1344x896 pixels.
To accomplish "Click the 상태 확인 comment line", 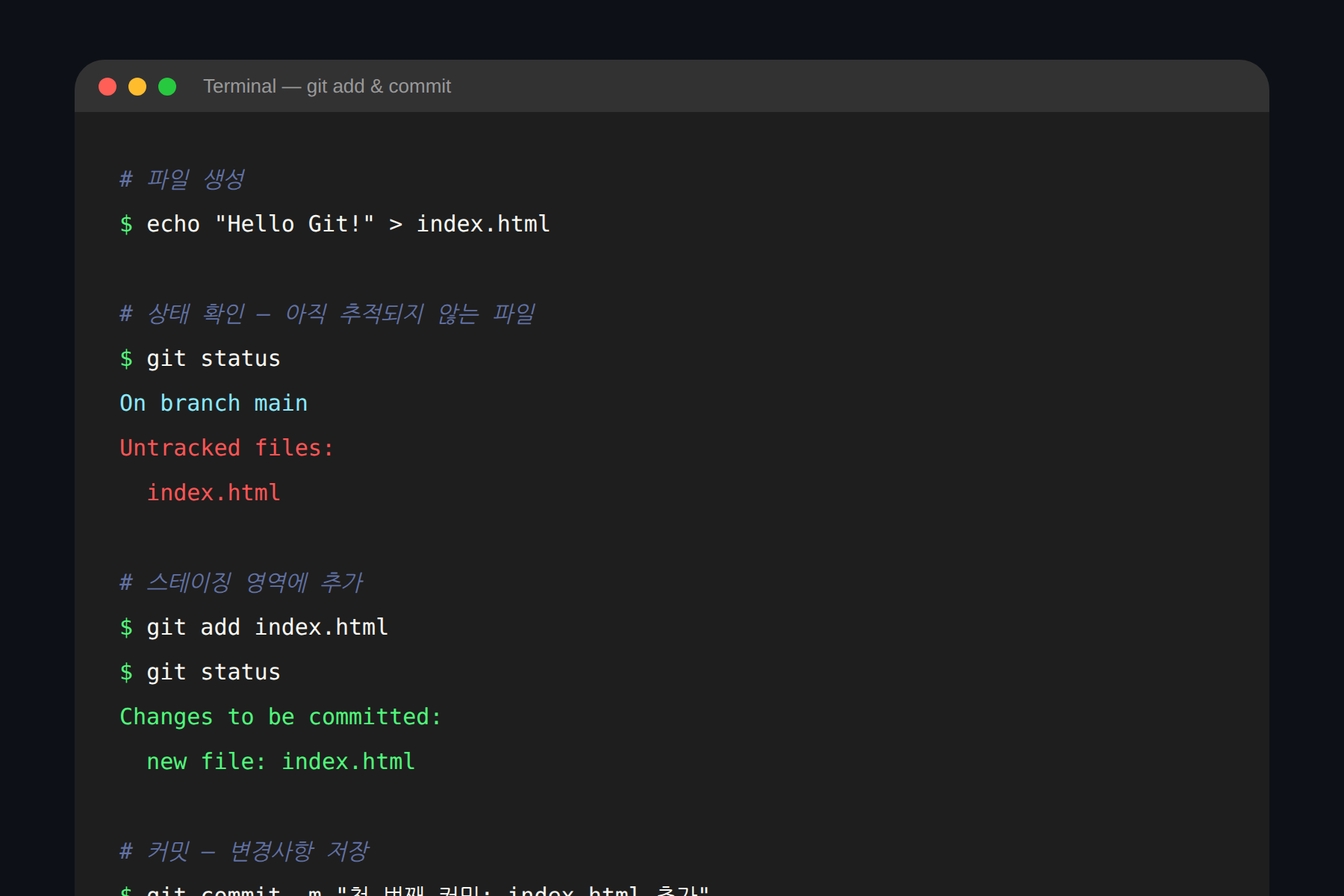I will (x=327, y=313).
